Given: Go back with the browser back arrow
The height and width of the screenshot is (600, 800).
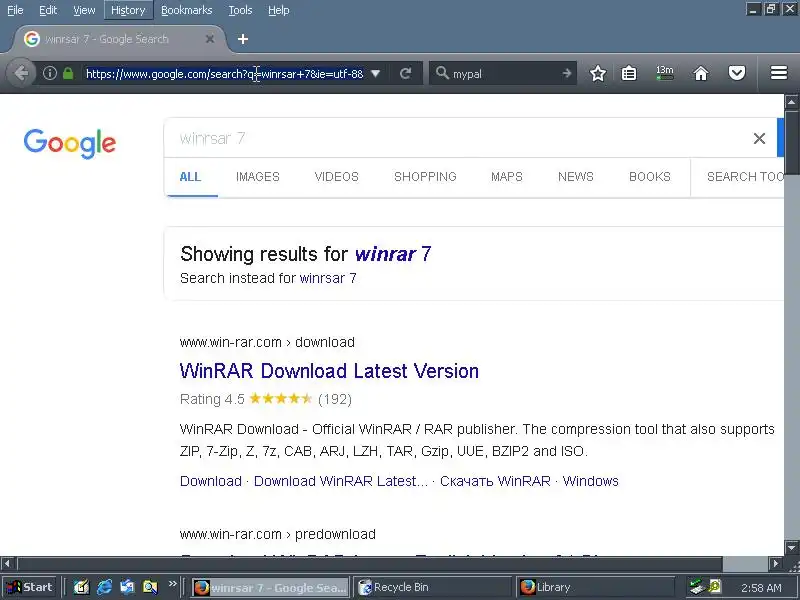Looking at the screenshot, I should tap(21, 73).
